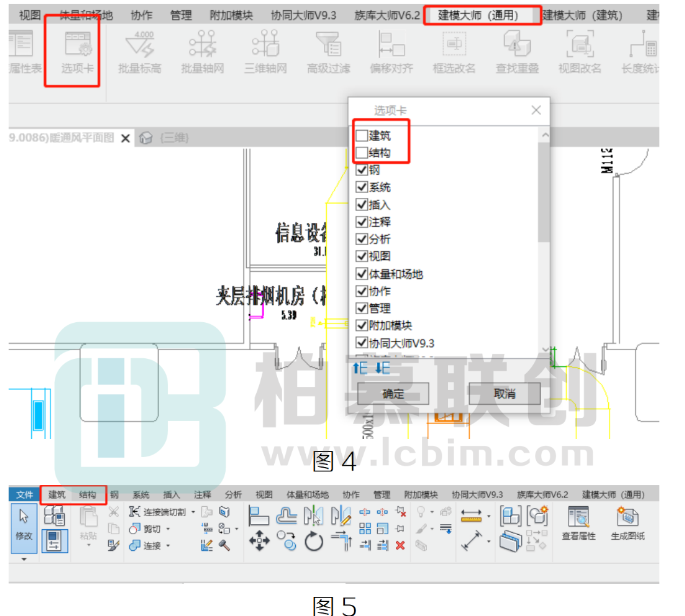Viewport: 685px width, 616px height.
Task: Open the 查找重叠 tool
Action: (517, 52)
